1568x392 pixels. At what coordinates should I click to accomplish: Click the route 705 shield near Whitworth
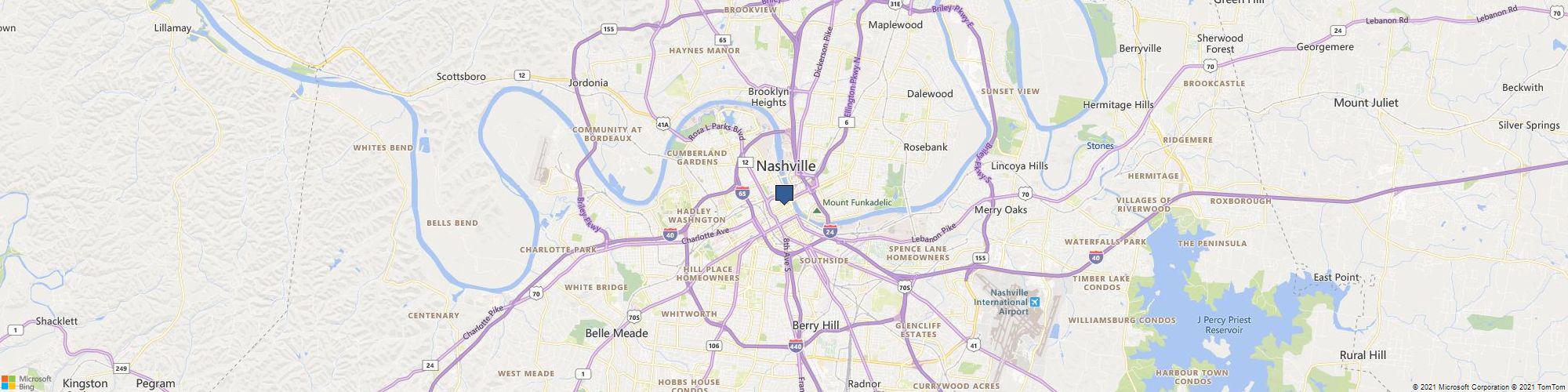pyautogui.click(x=633, y=317)
